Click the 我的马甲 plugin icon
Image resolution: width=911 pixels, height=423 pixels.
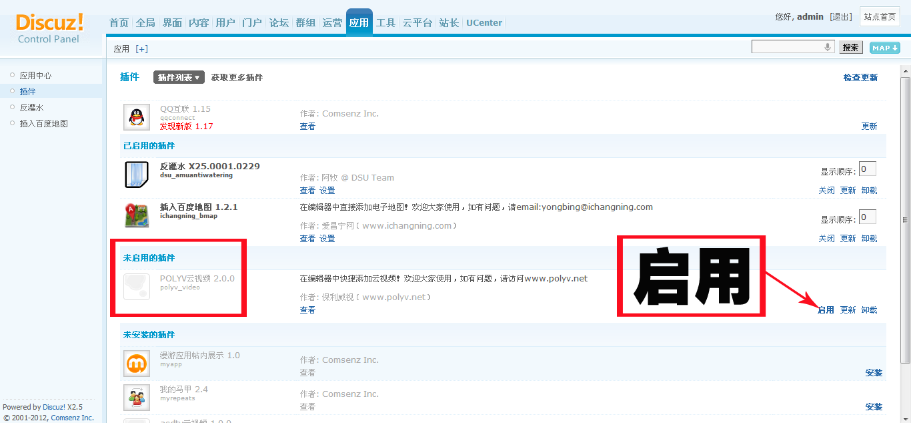pyautogui.click(x=137, y=397)
